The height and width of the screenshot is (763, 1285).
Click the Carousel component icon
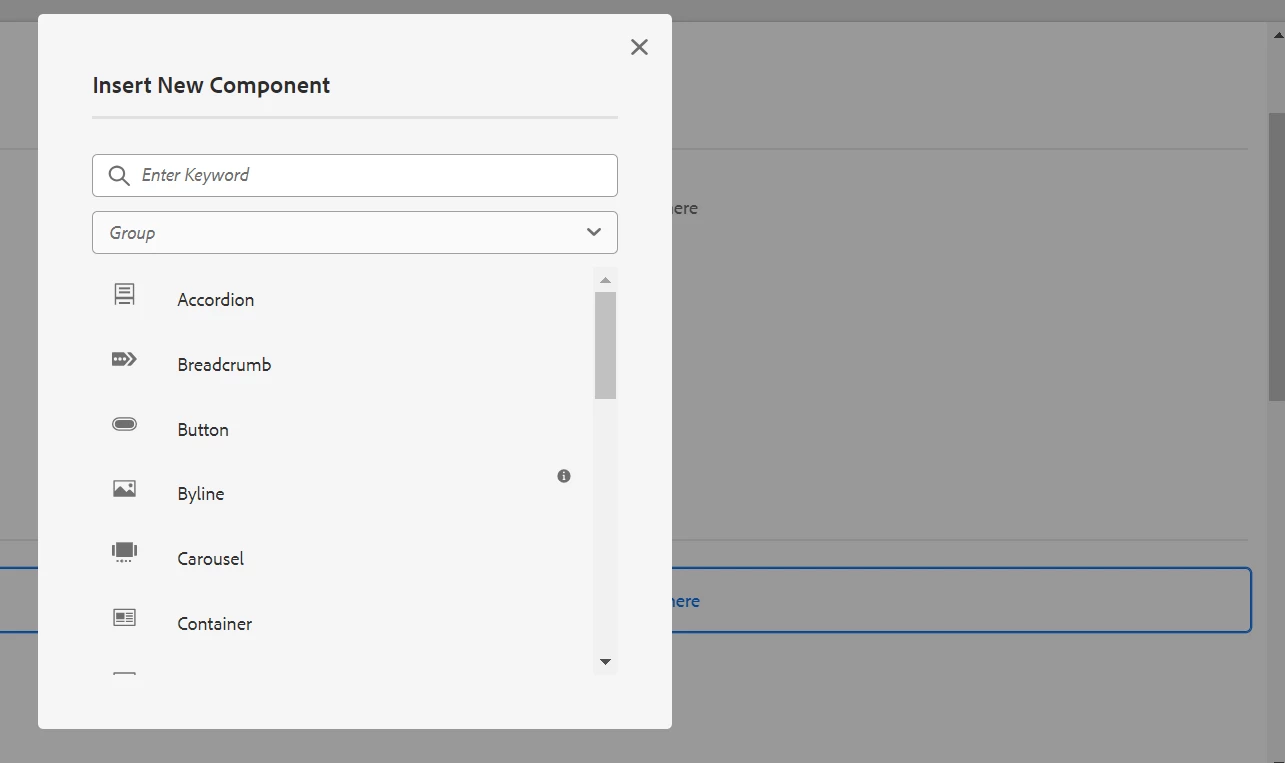pos(124,552)
